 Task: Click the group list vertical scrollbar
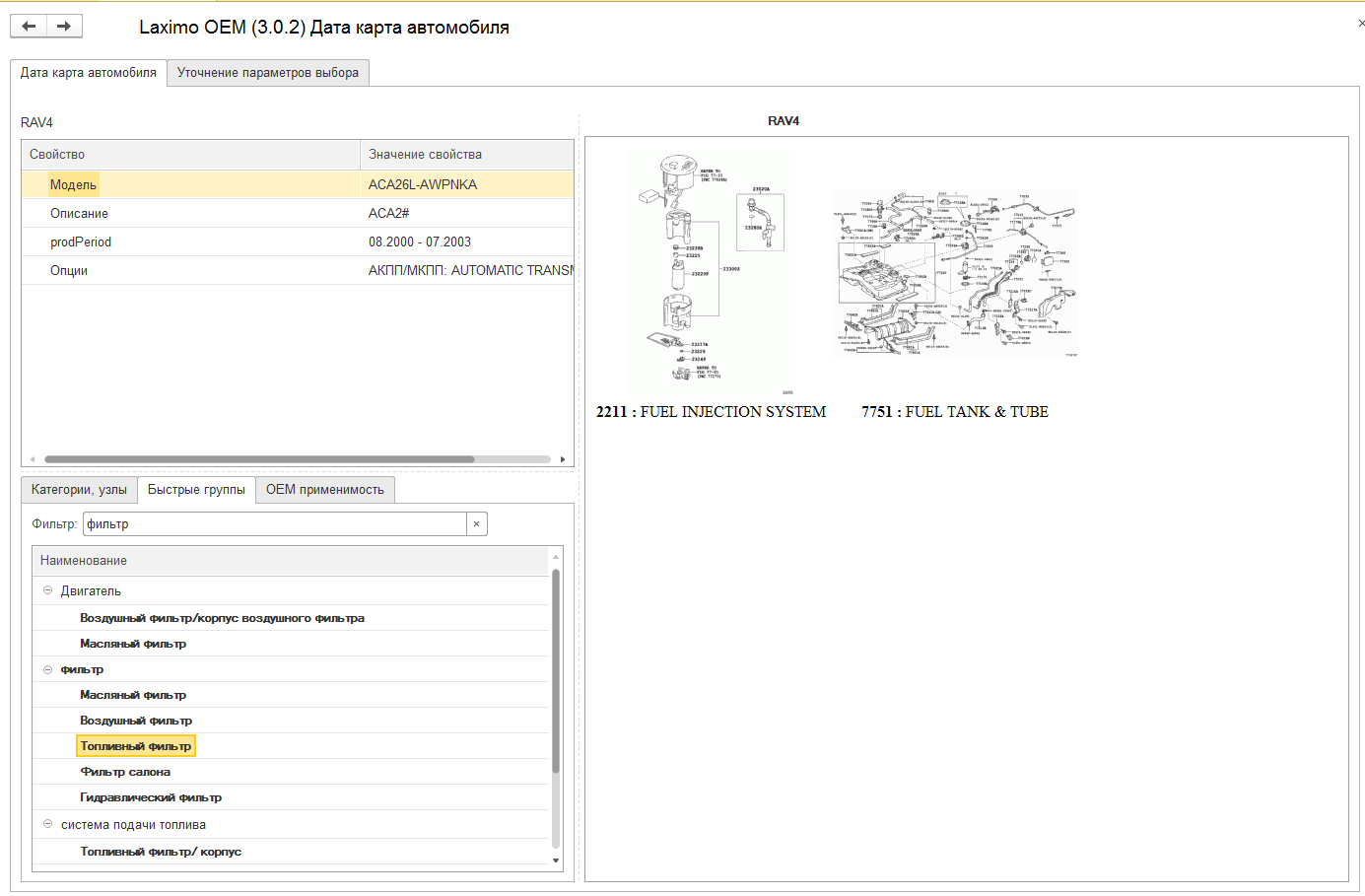[556, 670]
